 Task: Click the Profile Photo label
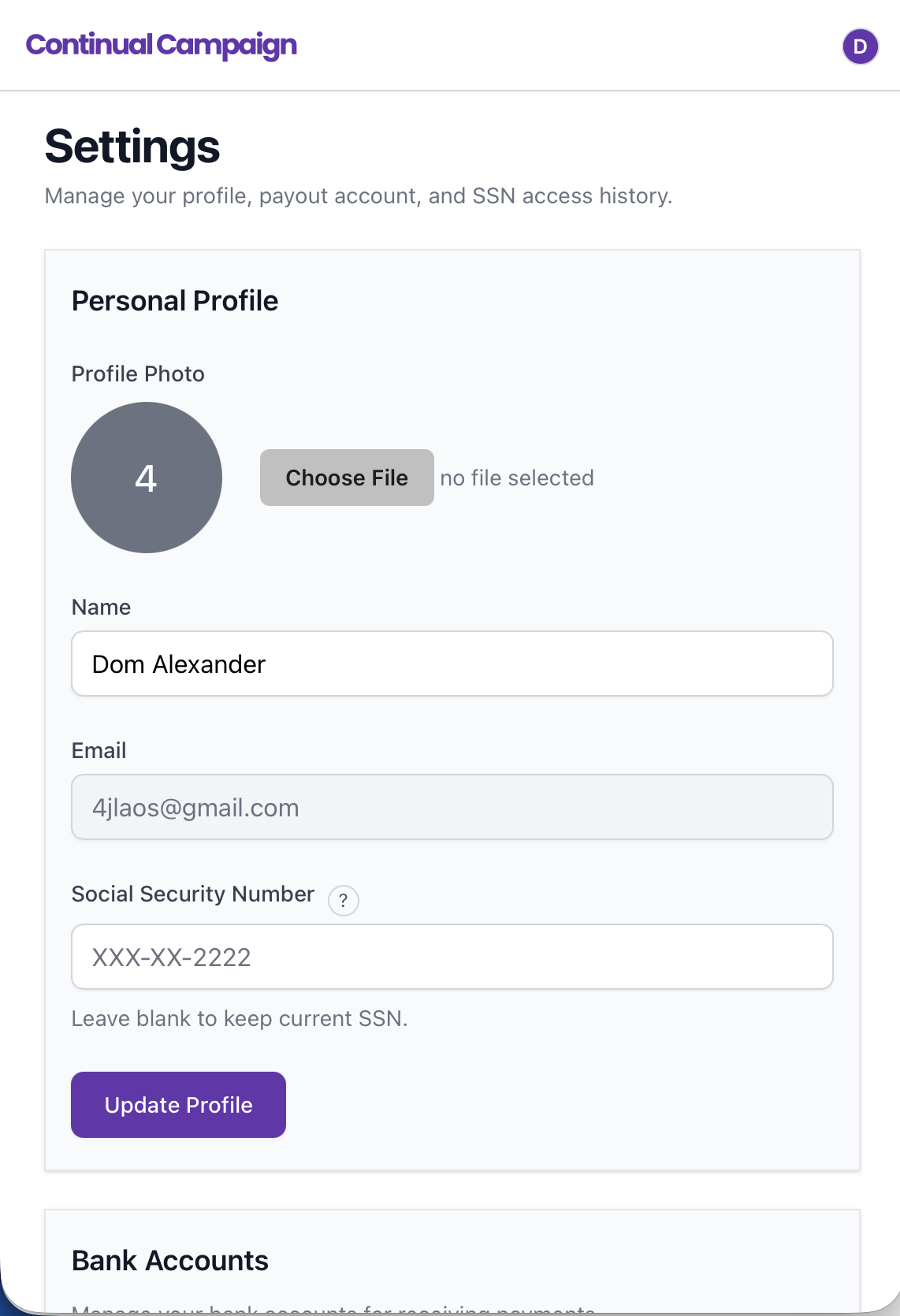[138, 374]
